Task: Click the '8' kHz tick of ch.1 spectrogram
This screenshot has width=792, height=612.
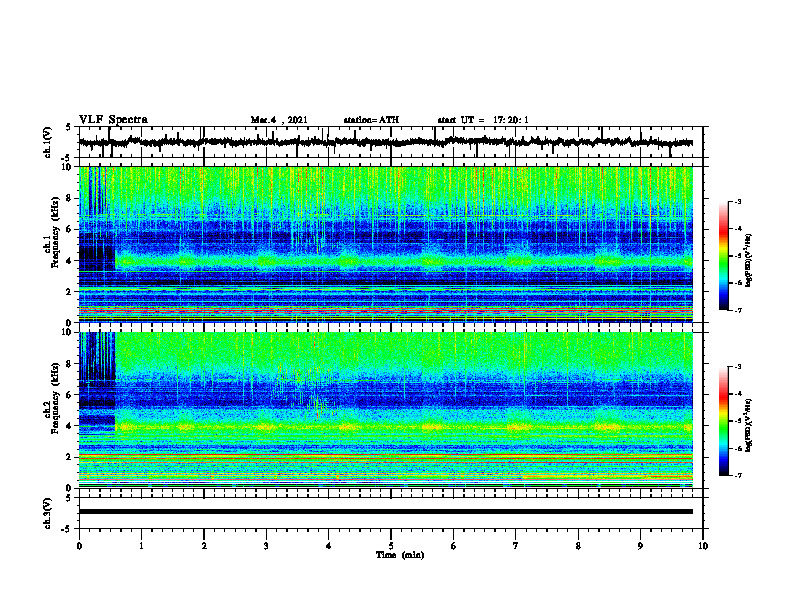Action: coord(69,198)
